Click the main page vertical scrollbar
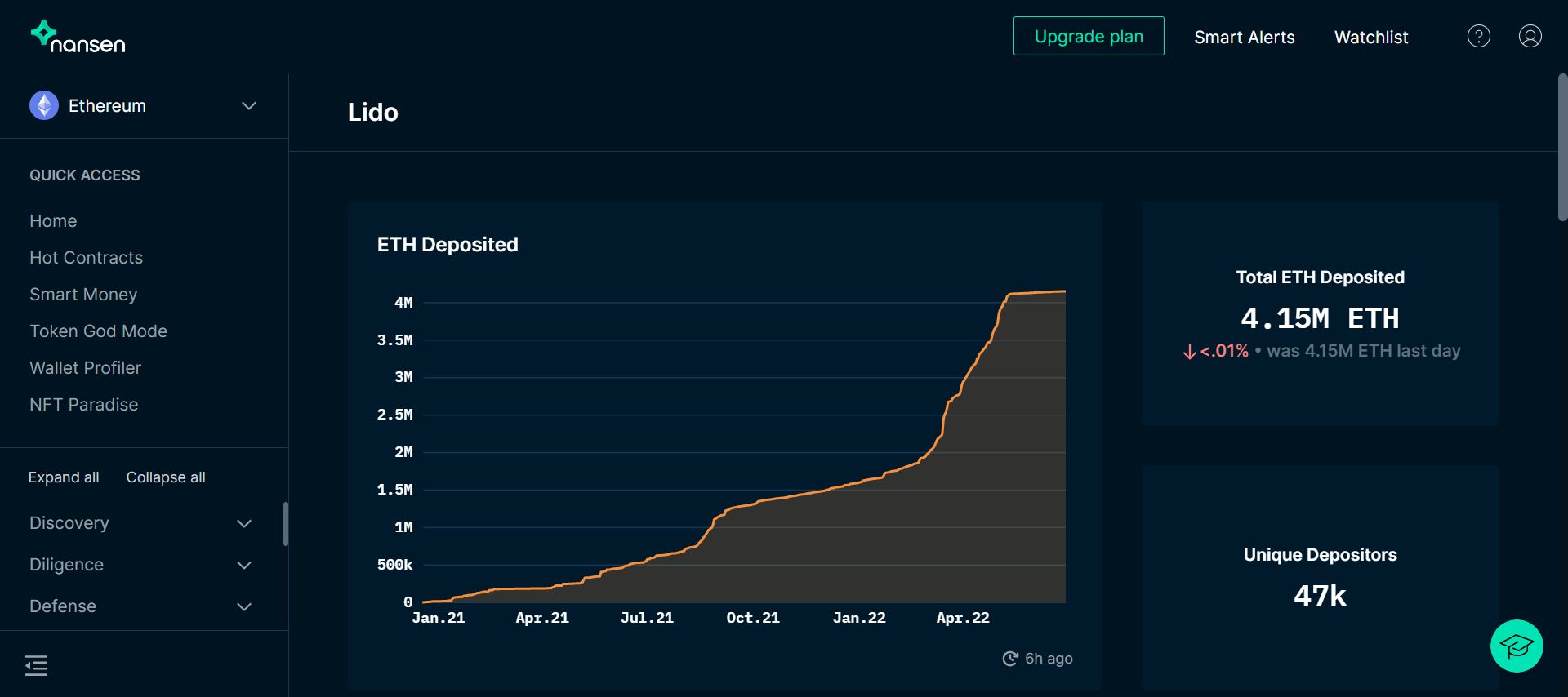The height and width of the screenshot is (697, 1568). pos(1561,147)
